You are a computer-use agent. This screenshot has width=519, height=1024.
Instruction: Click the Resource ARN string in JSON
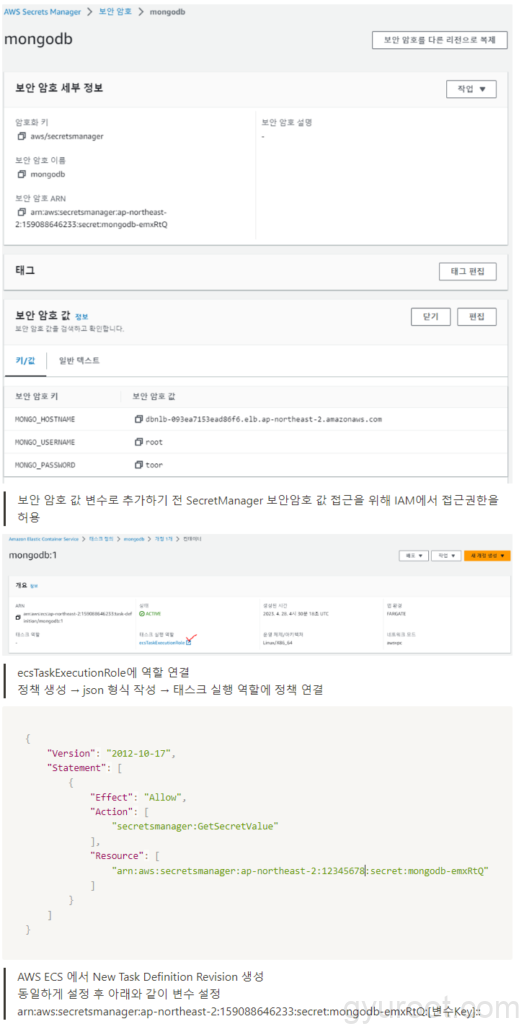(300, 871)
